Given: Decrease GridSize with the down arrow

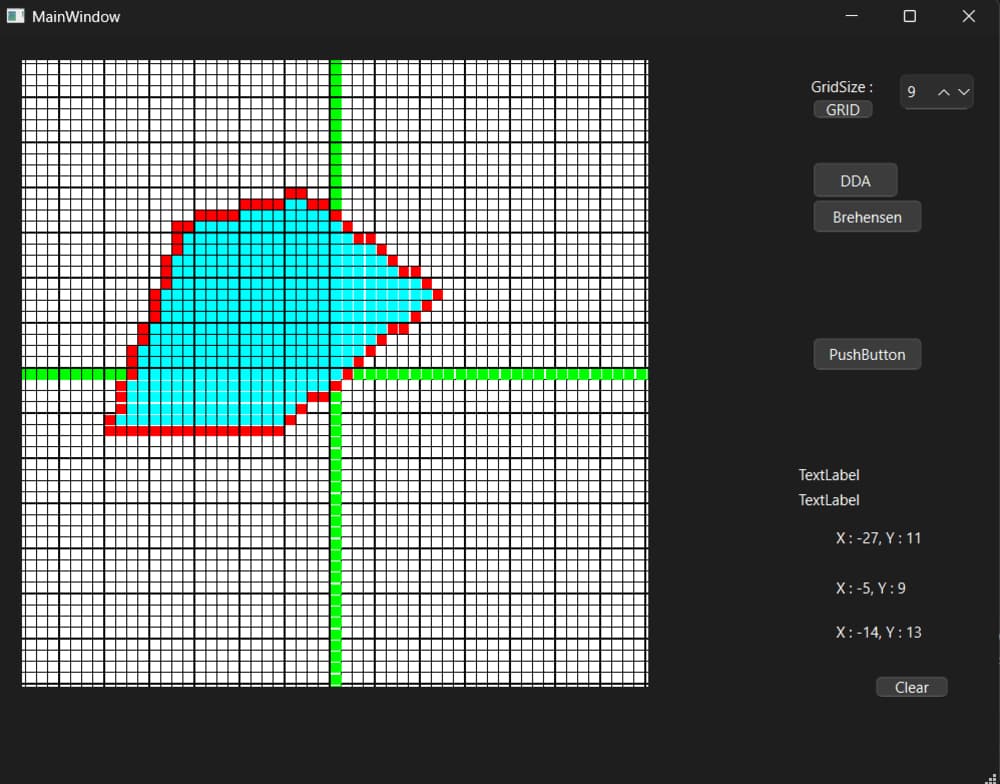Looking at the screenshot, I should pos(964,92).
